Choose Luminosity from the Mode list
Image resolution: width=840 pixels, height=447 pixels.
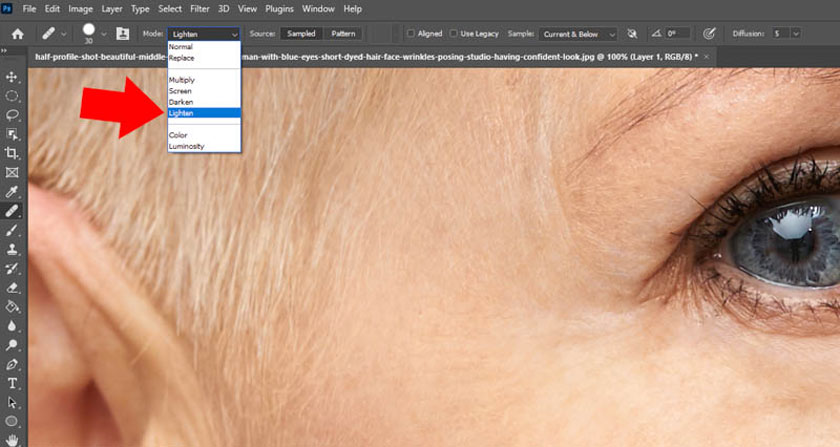(x=187, y=146)
